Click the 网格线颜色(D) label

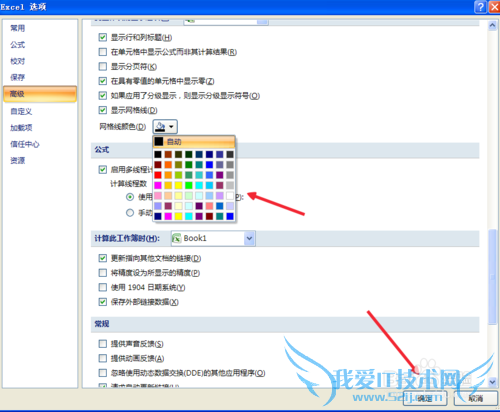(x=123, y=127)
